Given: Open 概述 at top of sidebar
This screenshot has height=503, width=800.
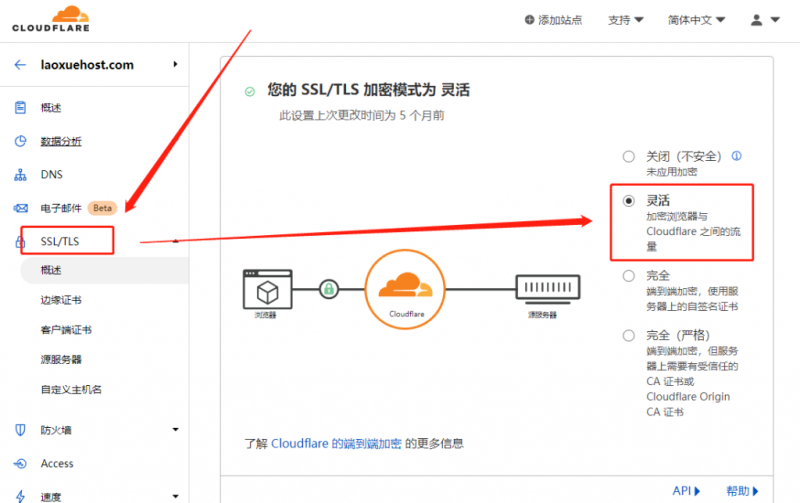Looking at the screenshot, I should click(51, 108).
